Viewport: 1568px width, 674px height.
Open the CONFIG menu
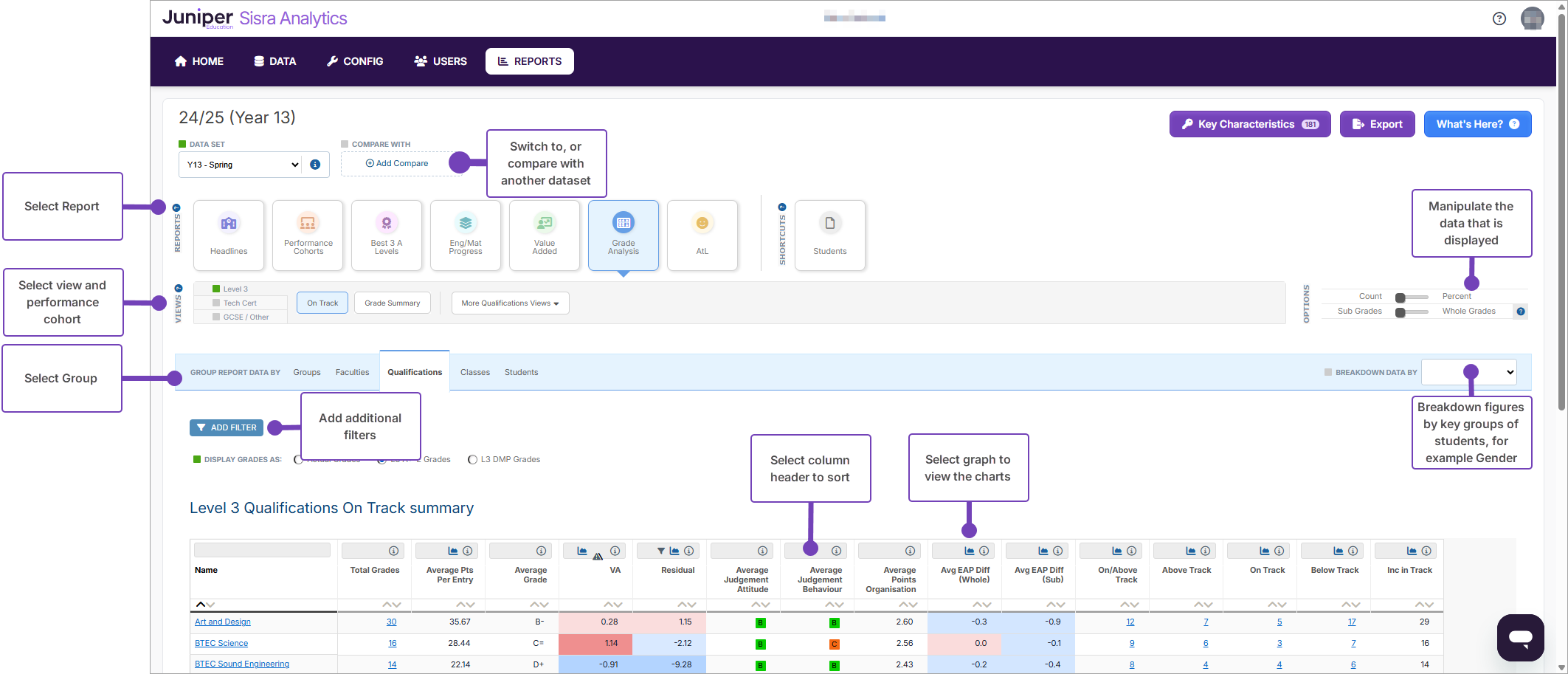coord(355,61)
